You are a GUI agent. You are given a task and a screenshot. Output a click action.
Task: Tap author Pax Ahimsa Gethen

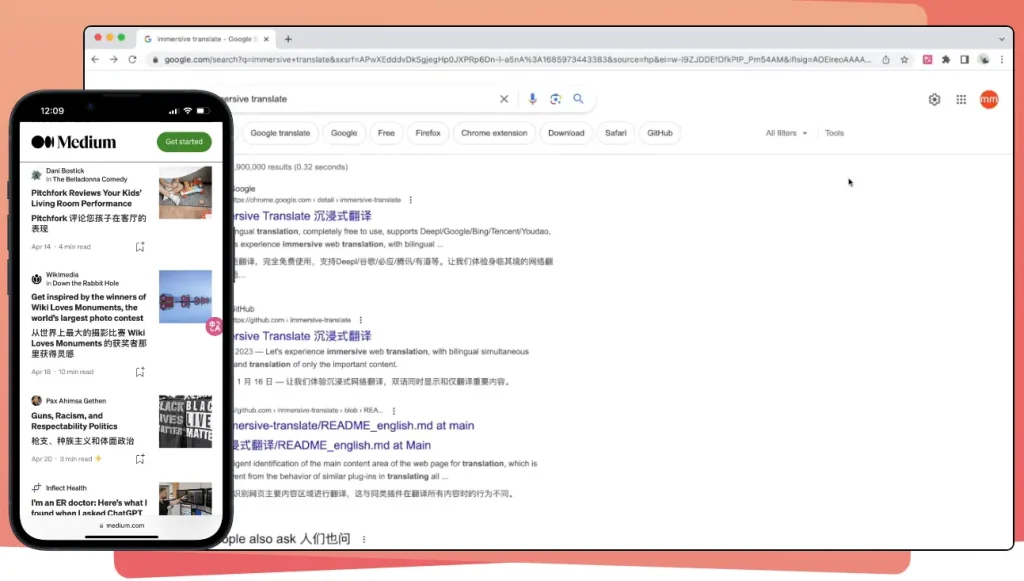point(76,401)
